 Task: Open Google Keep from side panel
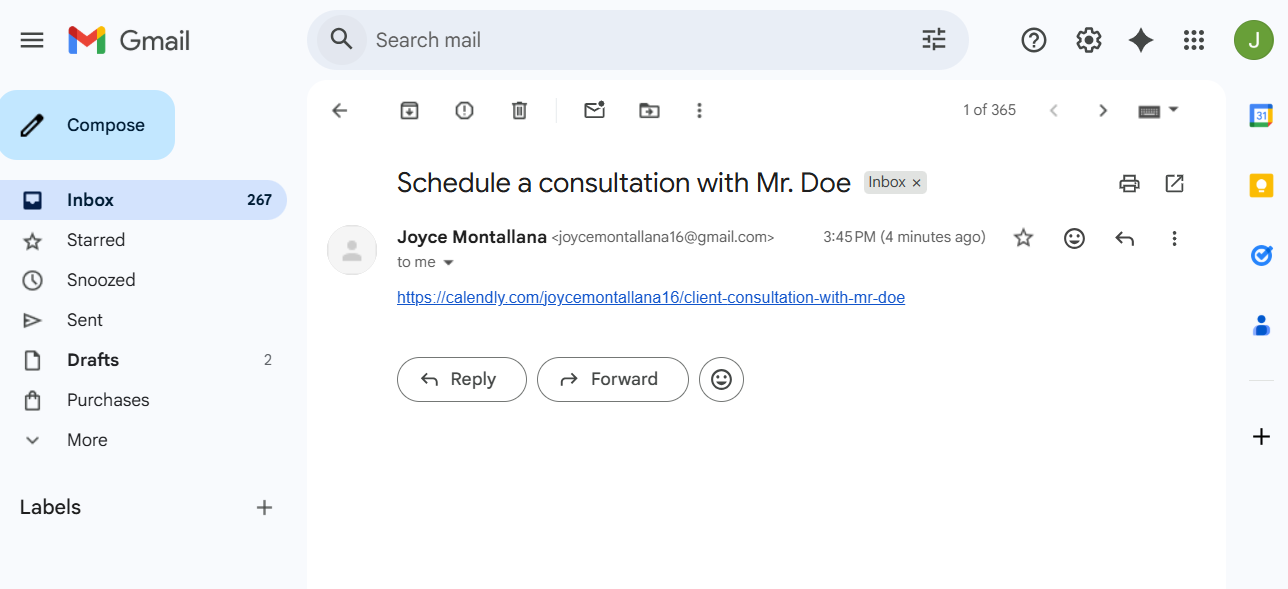coord(1261,185)
